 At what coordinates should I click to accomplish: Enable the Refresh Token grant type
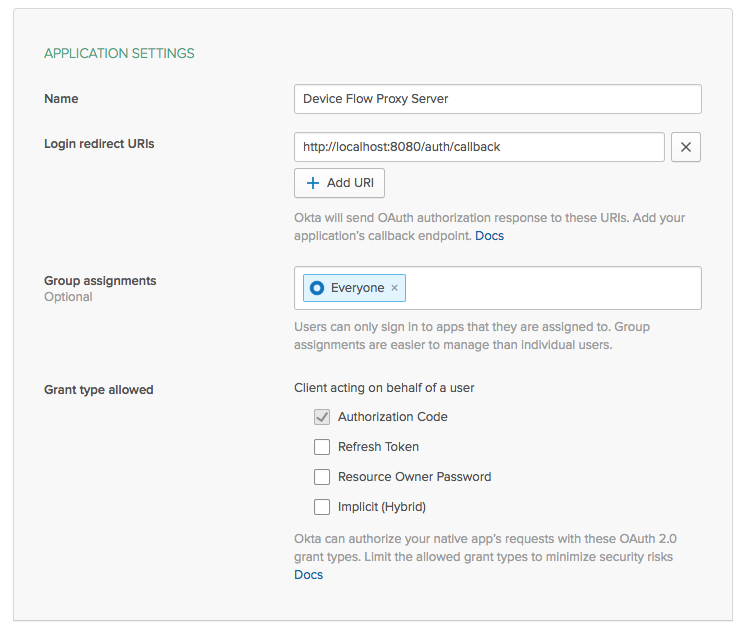[x=322, y=447]
